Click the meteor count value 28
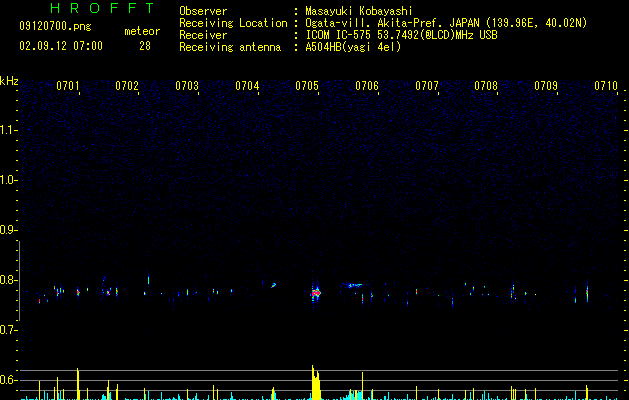 [x=145, y=46]
